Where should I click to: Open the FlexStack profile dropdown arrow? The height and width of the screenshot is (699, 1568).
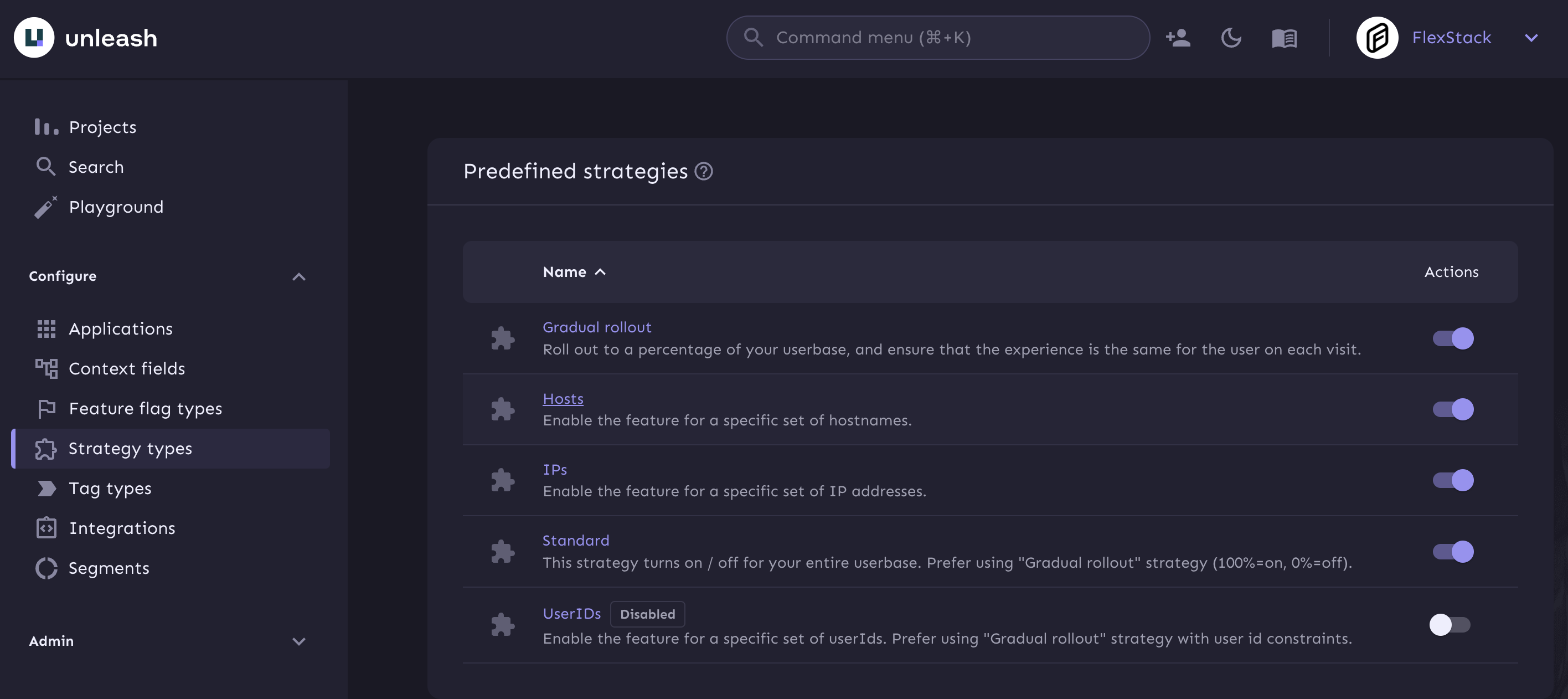pyautogui.click(x=1531, y=38)
